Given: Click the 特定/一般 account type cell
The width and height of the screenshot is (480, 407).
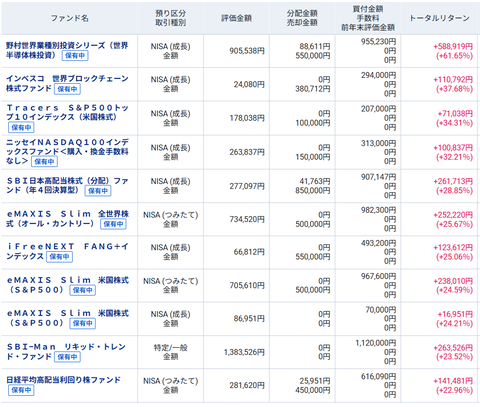Looking at the screenshot, I should pyautogui.click(x=170, y=352).
